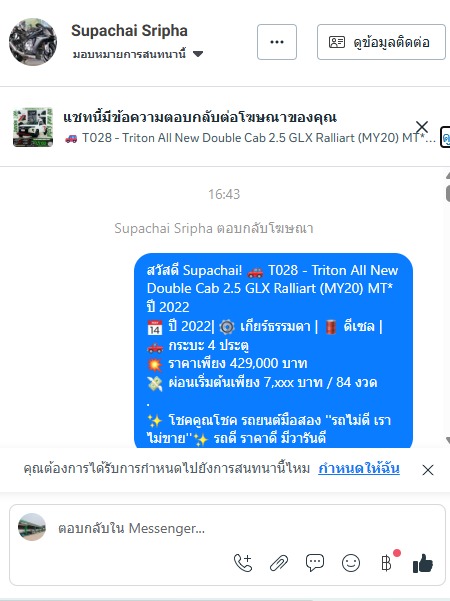Click the page avatar beside reply box
The width and height of the screenshot is (450, 601).
[x=32, y=527]
